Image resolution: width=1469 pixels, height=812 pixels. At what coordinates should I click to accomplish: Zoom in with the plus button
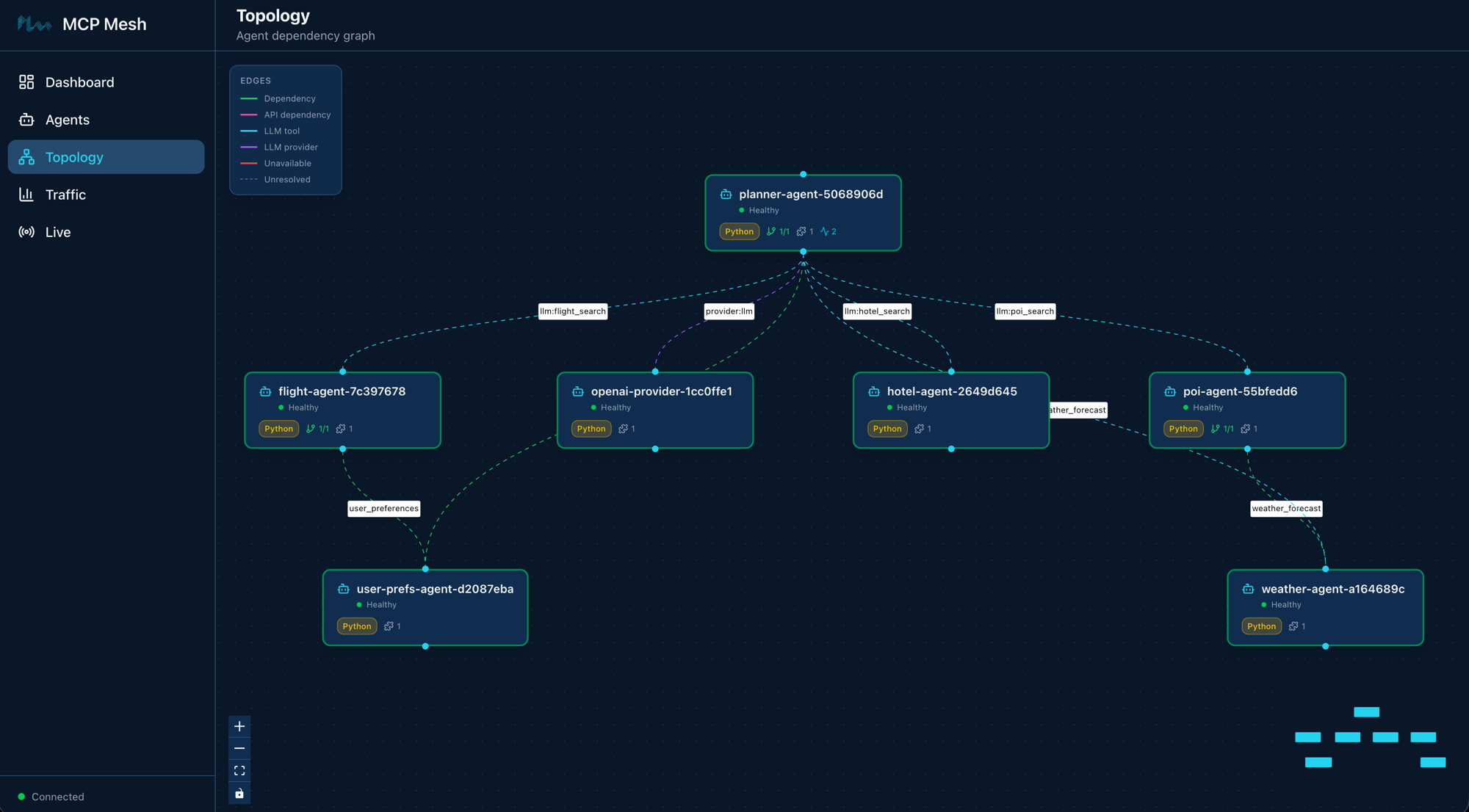[239, 726]
